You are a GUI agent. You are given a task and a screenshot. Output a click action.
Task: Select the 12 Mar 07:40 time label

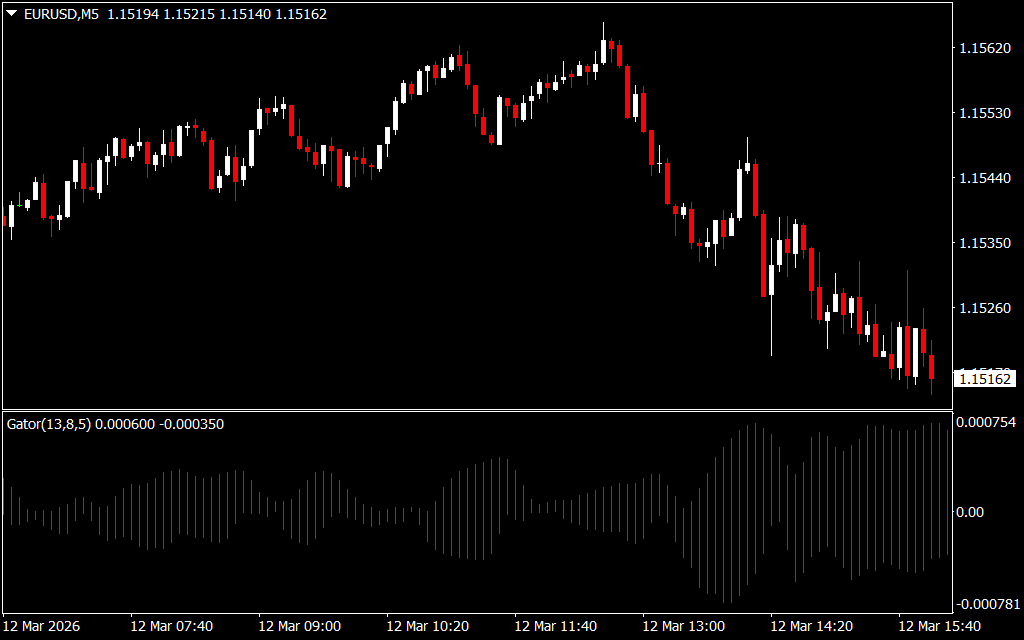[172, 626]
